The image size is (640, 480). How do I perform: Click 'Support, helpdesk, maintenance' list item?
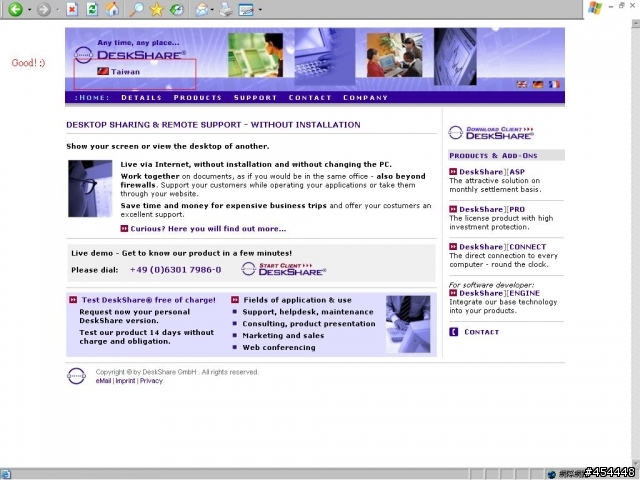pyautogui.click(x=308, y=312)
